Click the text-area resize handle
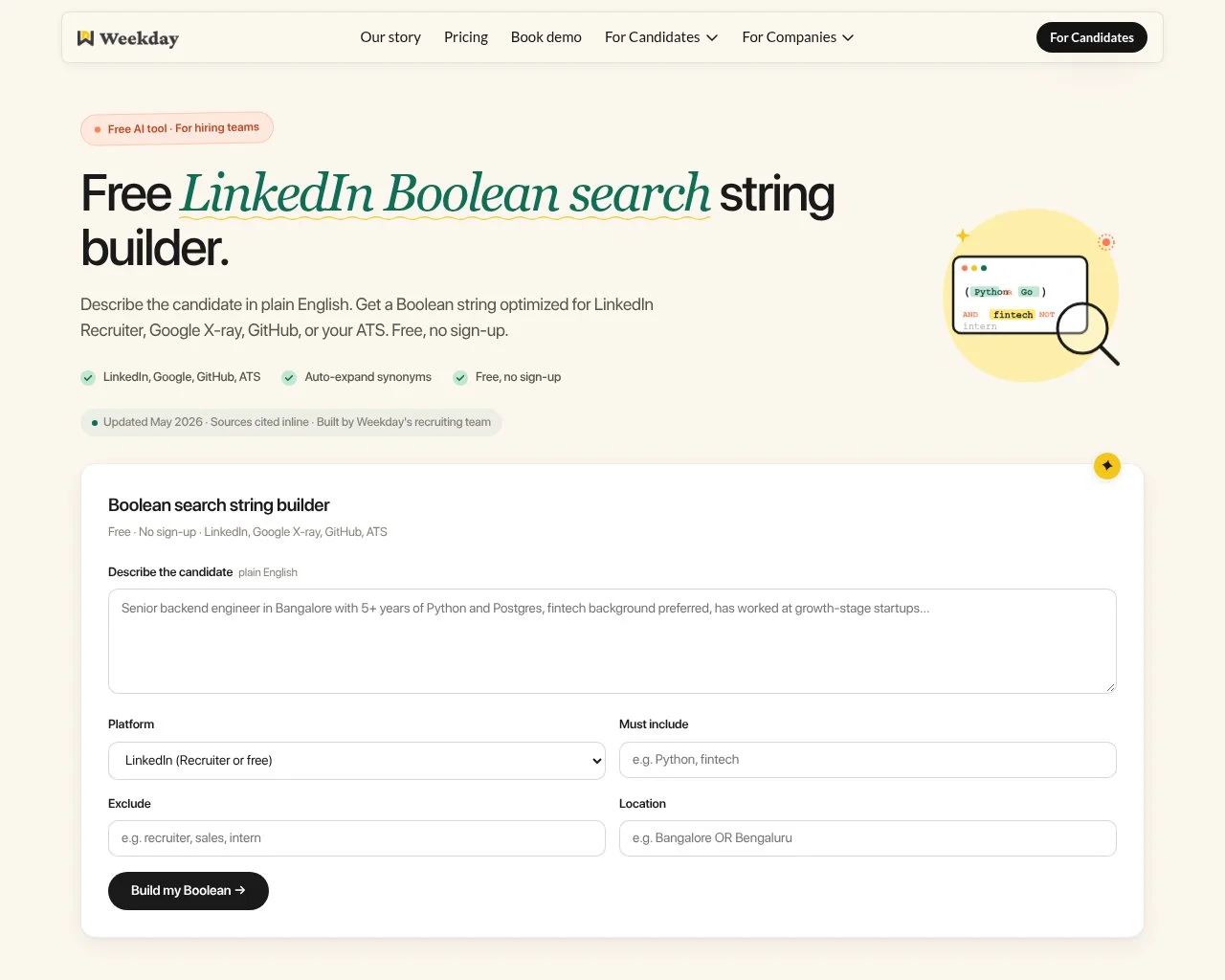 click(x=1110, y=687)
